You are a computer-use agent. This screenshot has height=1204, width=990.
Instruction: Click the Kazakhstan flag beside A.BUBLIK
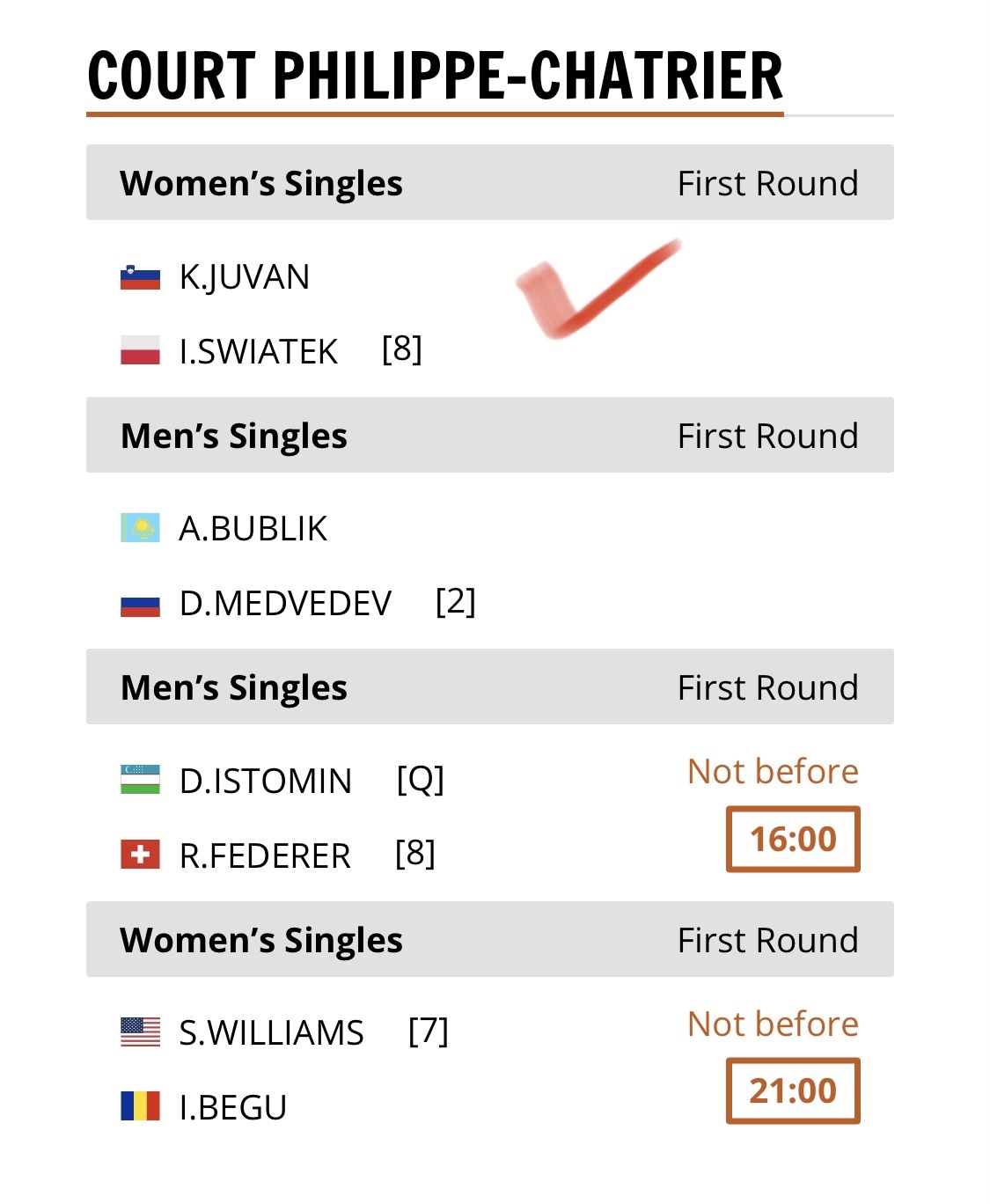click(x=140, y=528)
